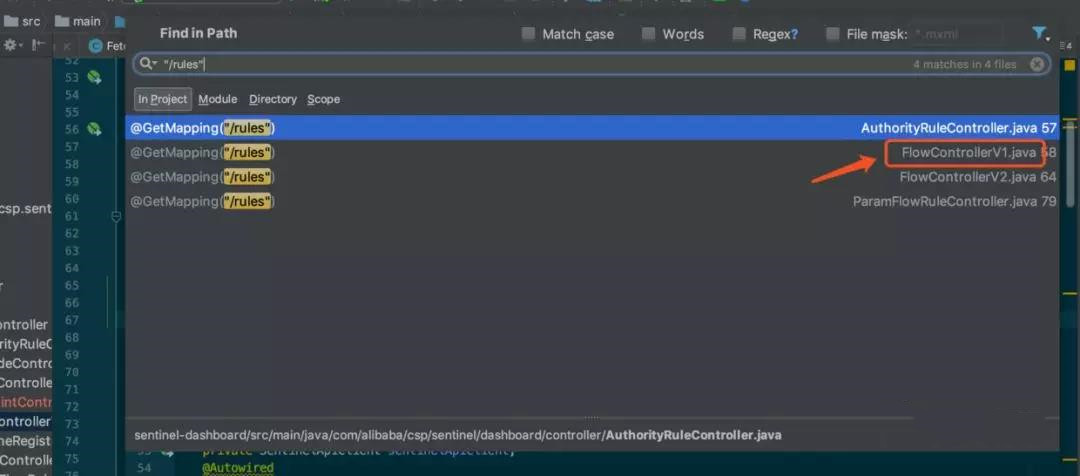Close the editor tab with the x icon

point(66,47)
